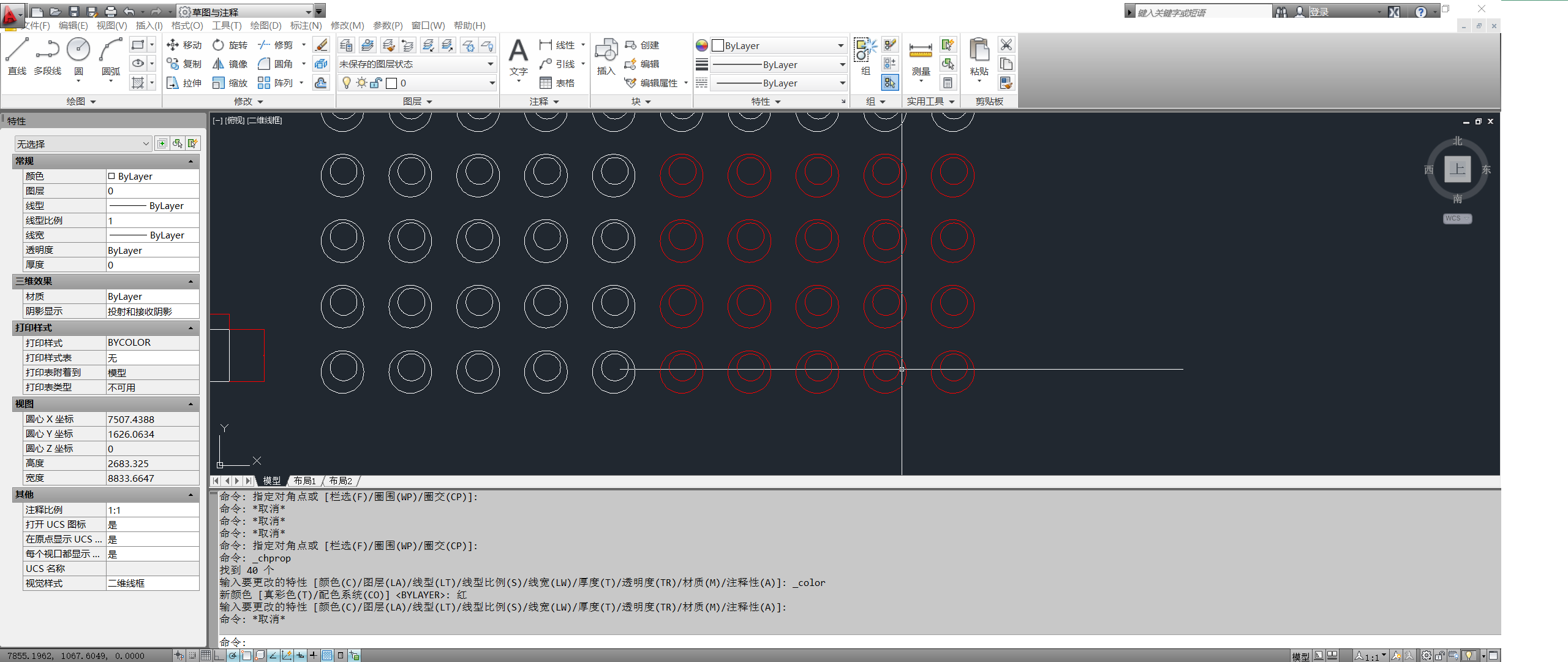The width and height of the screenshot is (1568, 662).
Task: Click the 修剪 (Trim) tool
Action: coord(276,45)
